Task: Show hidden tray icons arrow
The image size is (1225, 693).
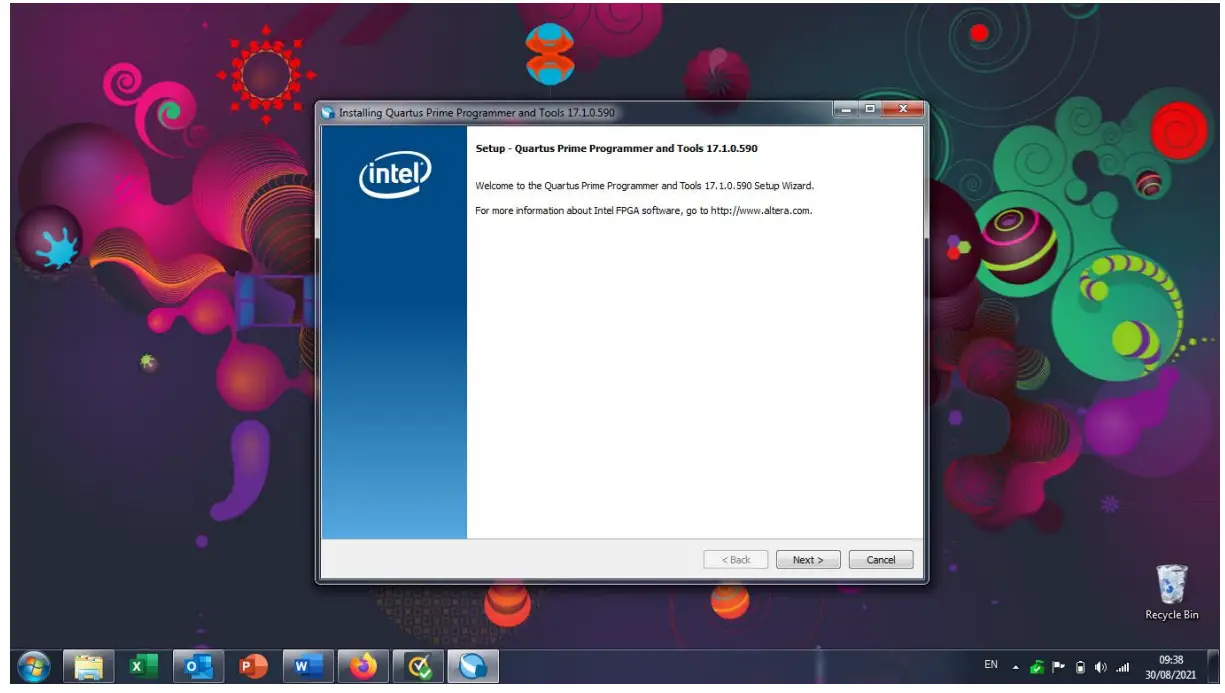Action: tap(1016, 667)
